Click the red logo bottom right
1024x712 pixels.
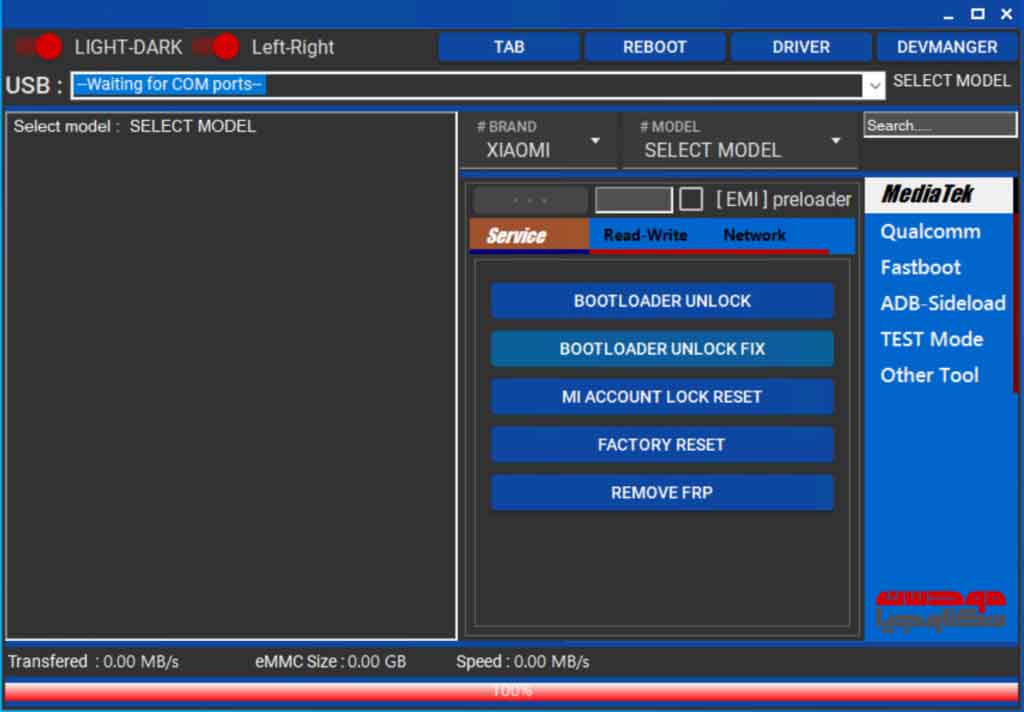pos(940,611)
